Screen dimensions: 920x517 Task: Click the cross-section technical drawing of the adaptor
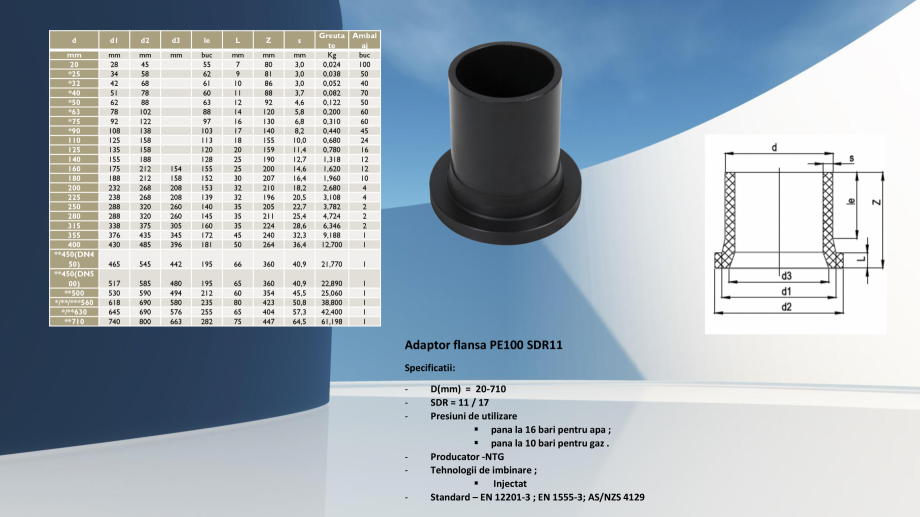pyautogui.click(x=796, y=234)
